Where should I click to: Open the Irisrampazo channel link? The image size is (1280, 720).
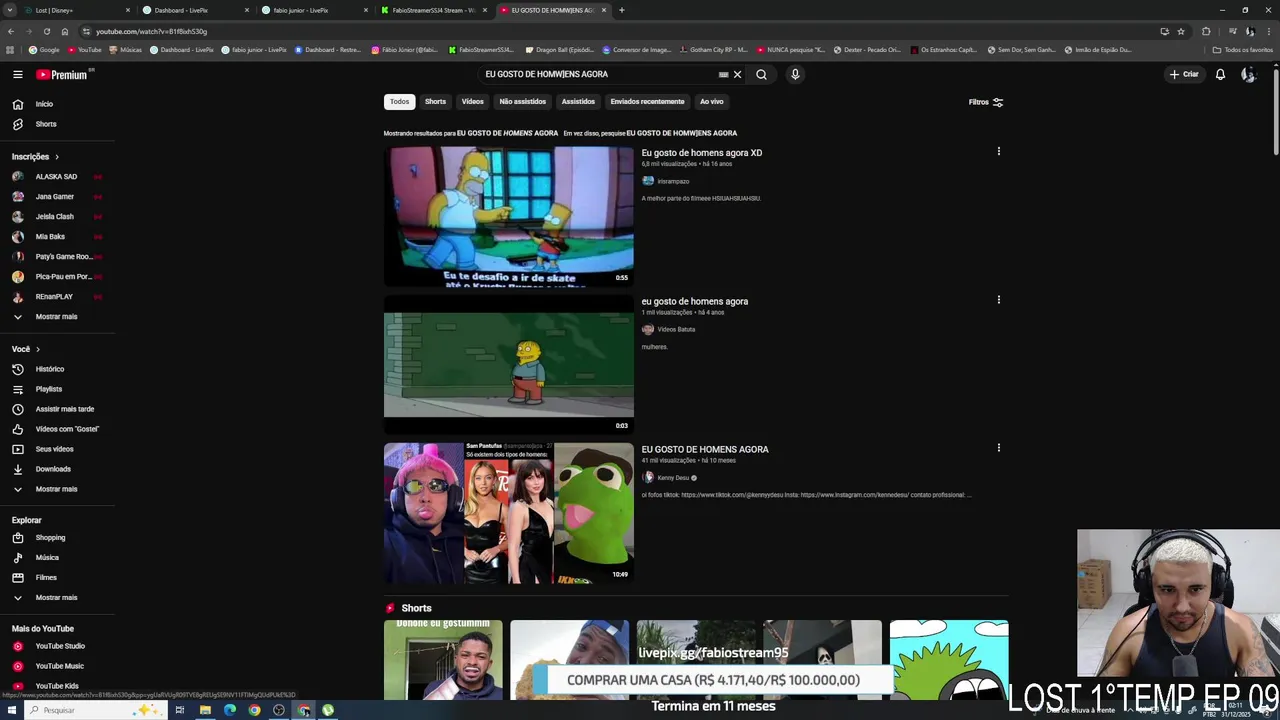673,181
